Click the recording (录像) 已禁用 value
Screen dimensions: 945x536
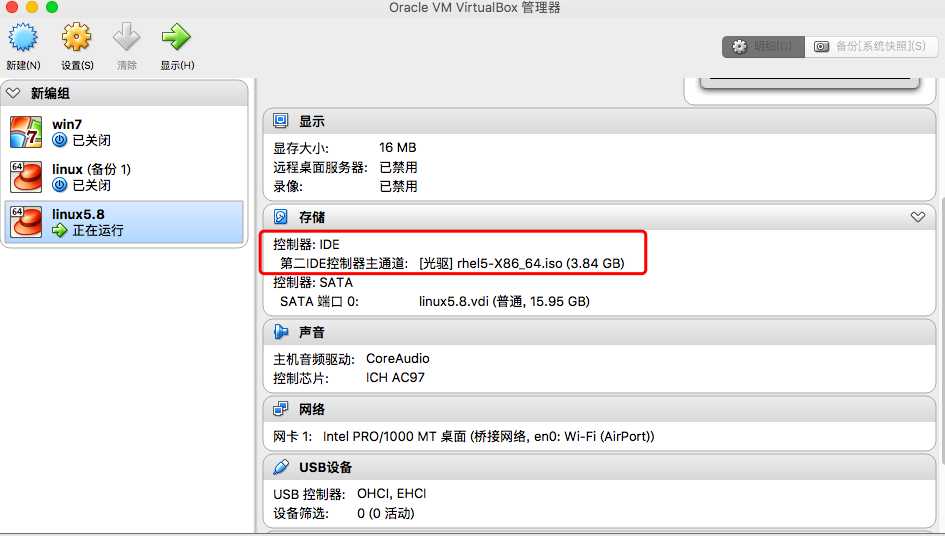[x=398, y=186]
